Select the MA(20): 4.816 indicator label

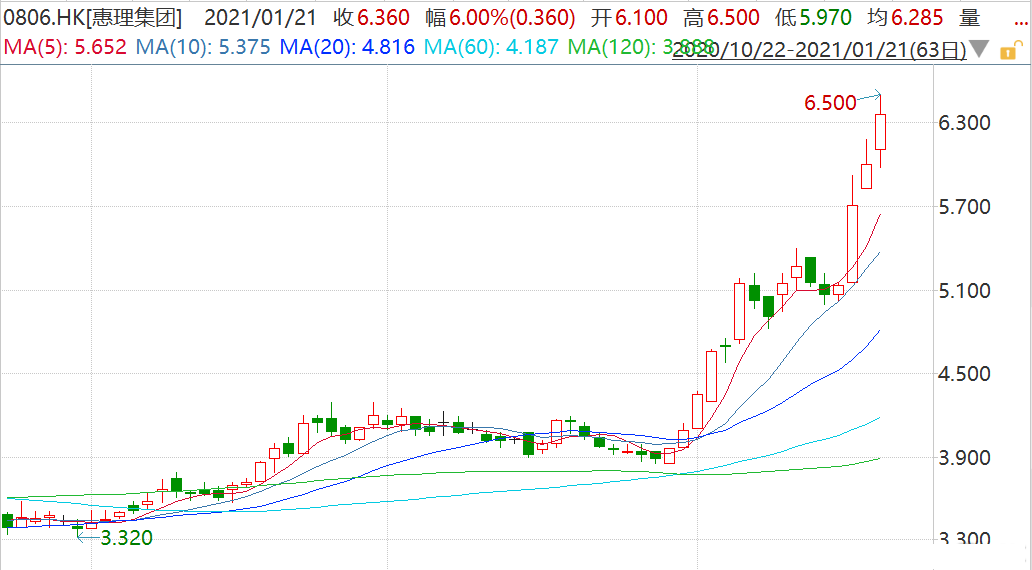(348, 47)
